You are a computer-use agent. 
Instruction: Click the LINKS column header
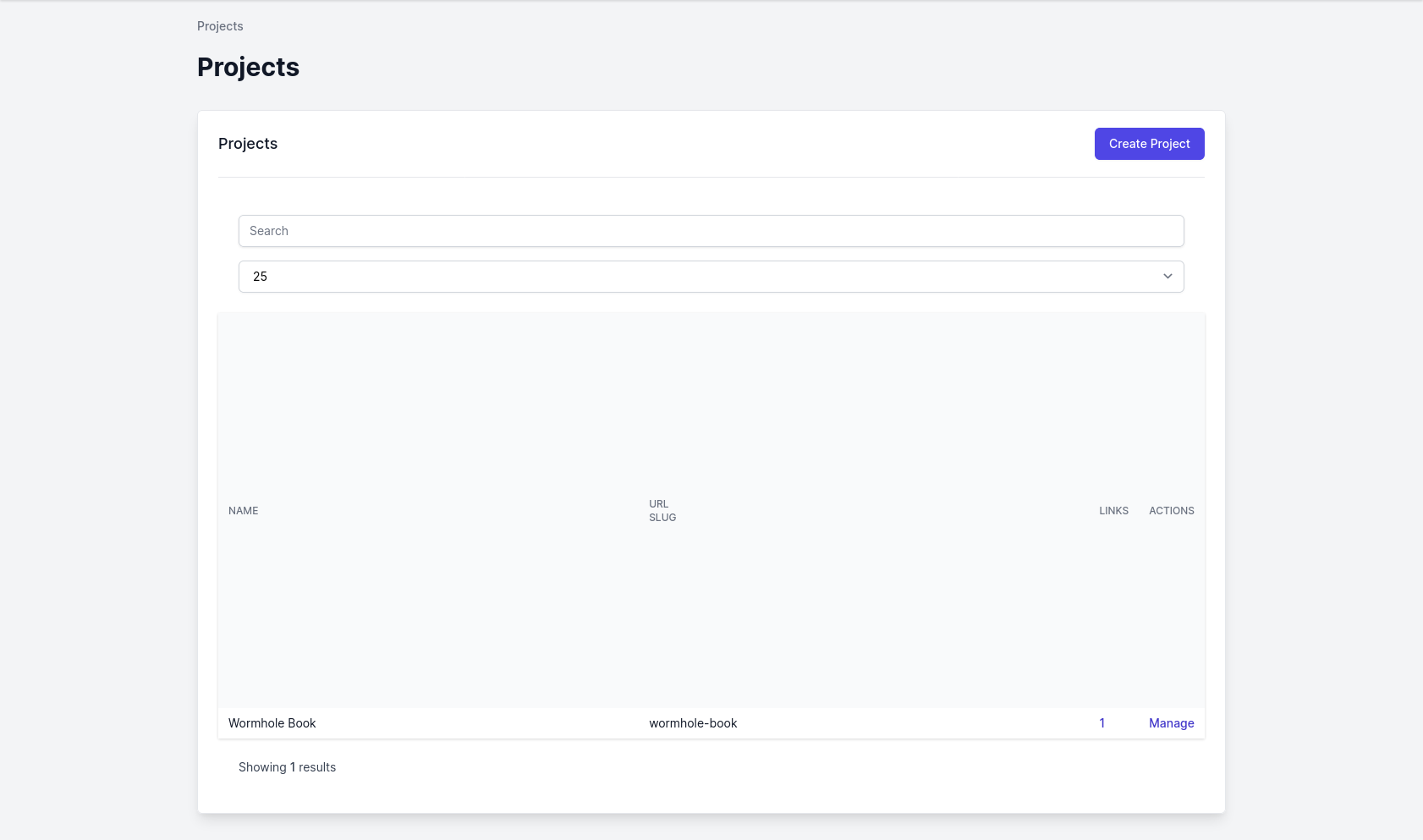point(1113,511)
